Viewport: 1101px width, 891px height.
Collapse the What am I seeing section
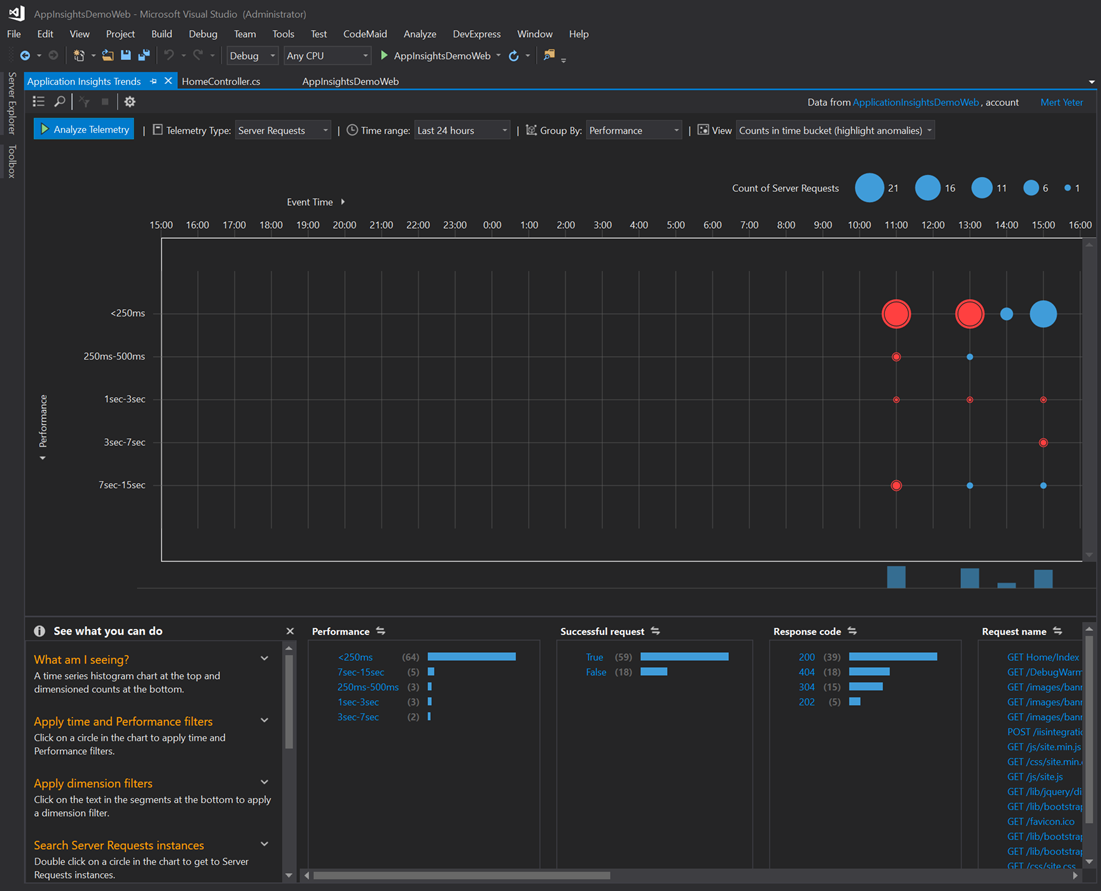(265, 659)
